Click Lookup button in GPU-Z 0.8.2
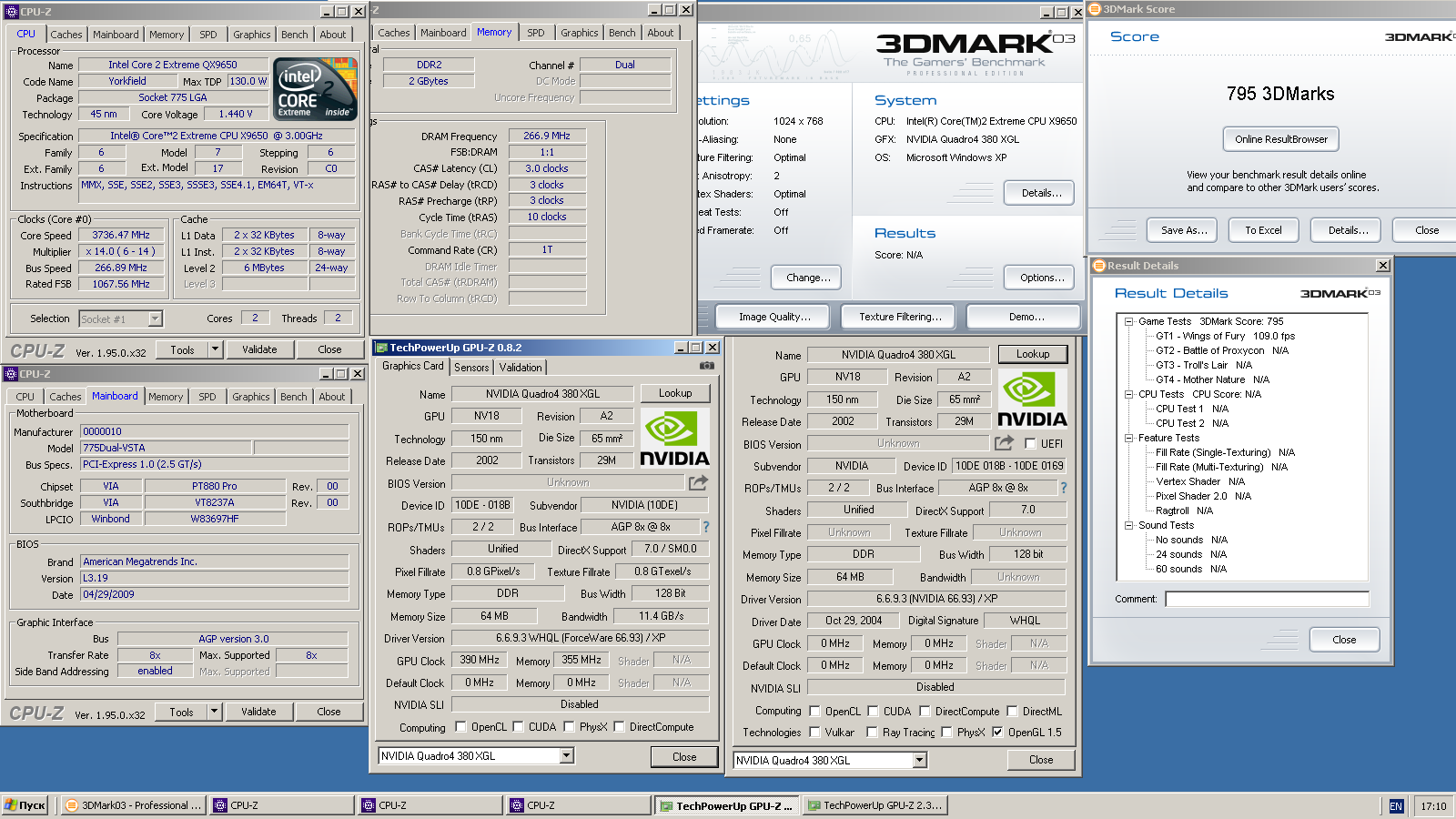Screen dimensions: 1456x819 [x=675, y=393]
